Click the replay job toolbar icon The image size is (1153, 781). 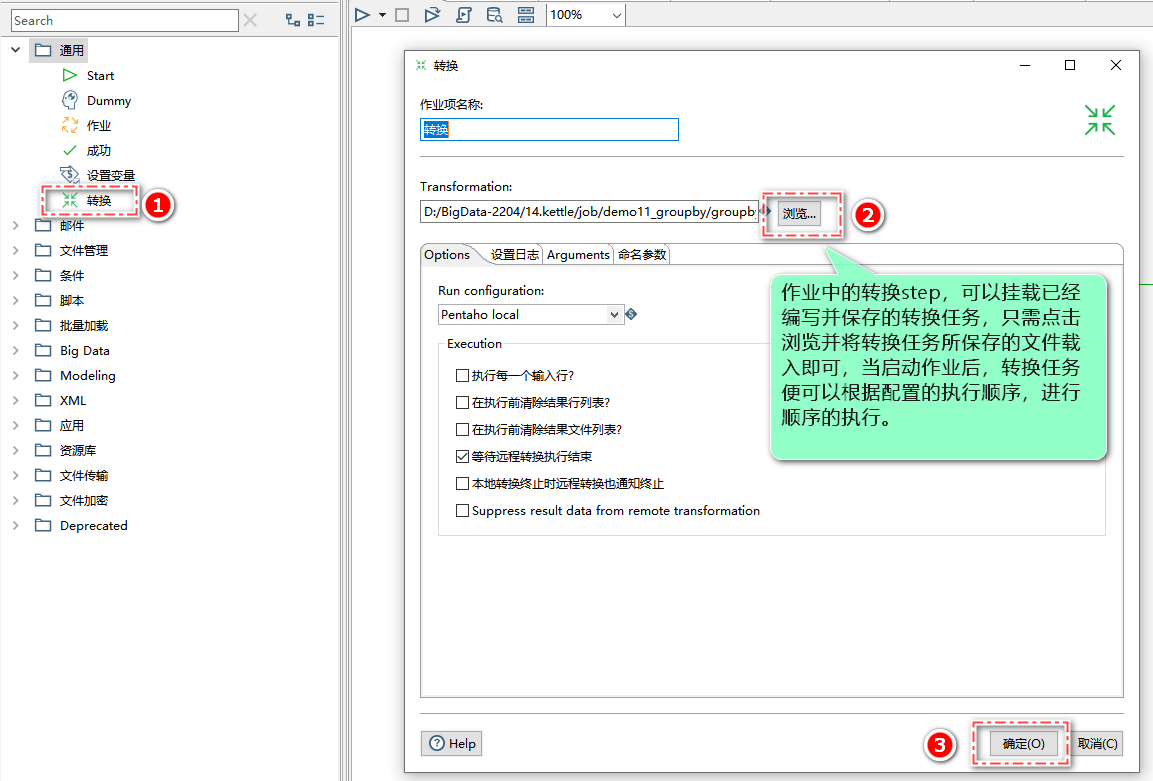pyautogui.click(x=432, y=15)
